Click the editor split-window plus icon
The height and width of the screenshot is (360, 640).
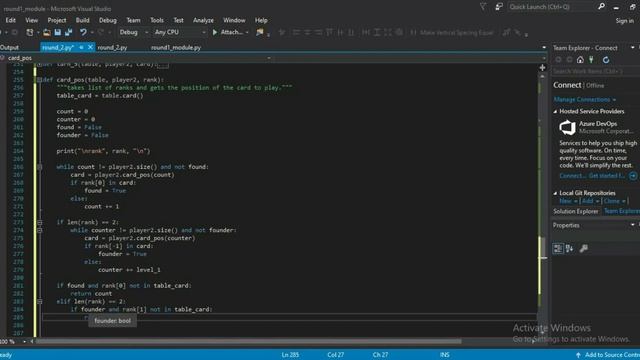point(542,68)
